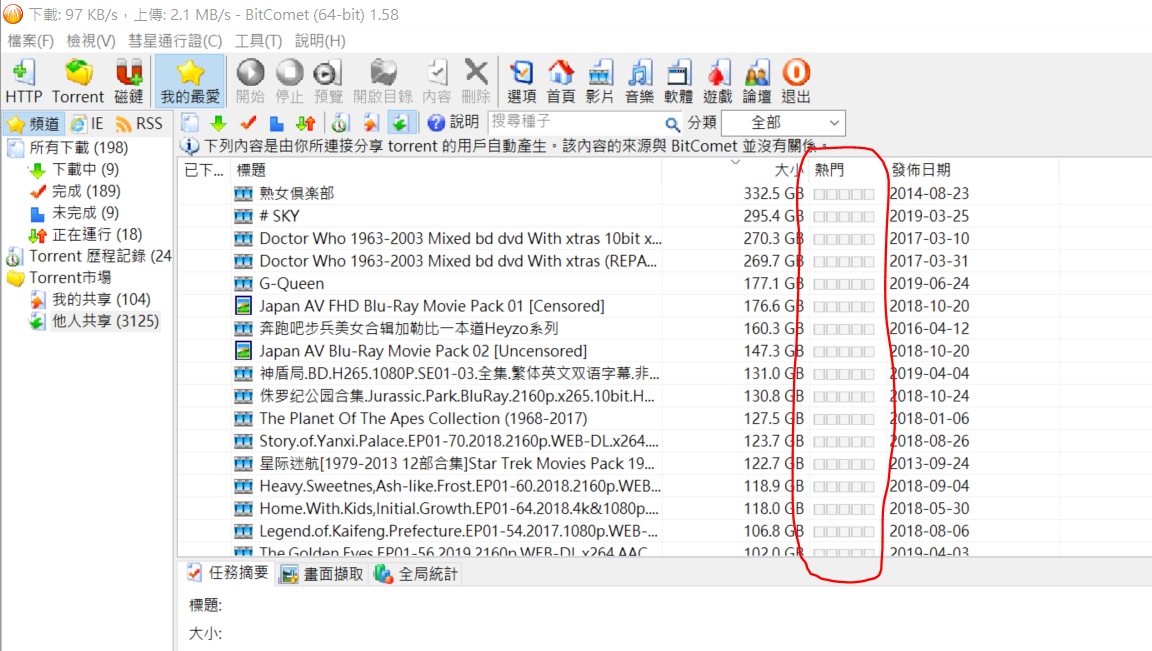Screen dimensions: 1152x651
Task: Open the 彗星通行證(C) menu
Action: click(x=175, y=40)
